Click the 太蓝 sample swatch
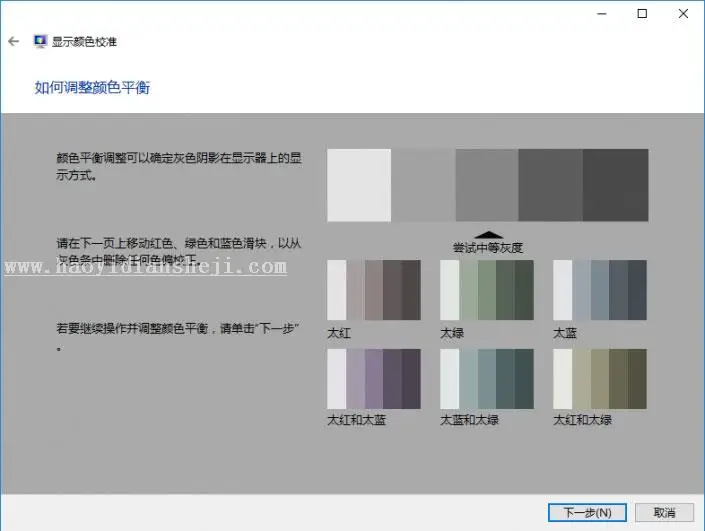Image resolution: width=705 pixels, height=531 pixels. point(600,290)
